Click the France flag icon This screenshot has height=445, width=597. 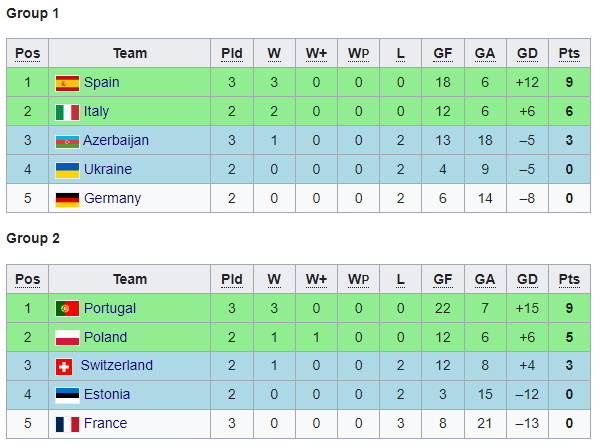pos(67,424)
